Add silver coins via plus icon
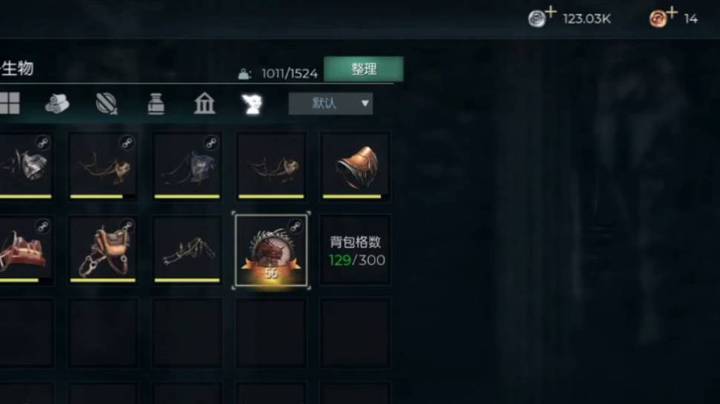The width and height of the screenshot is (720, 404). [x=551, y=12]
